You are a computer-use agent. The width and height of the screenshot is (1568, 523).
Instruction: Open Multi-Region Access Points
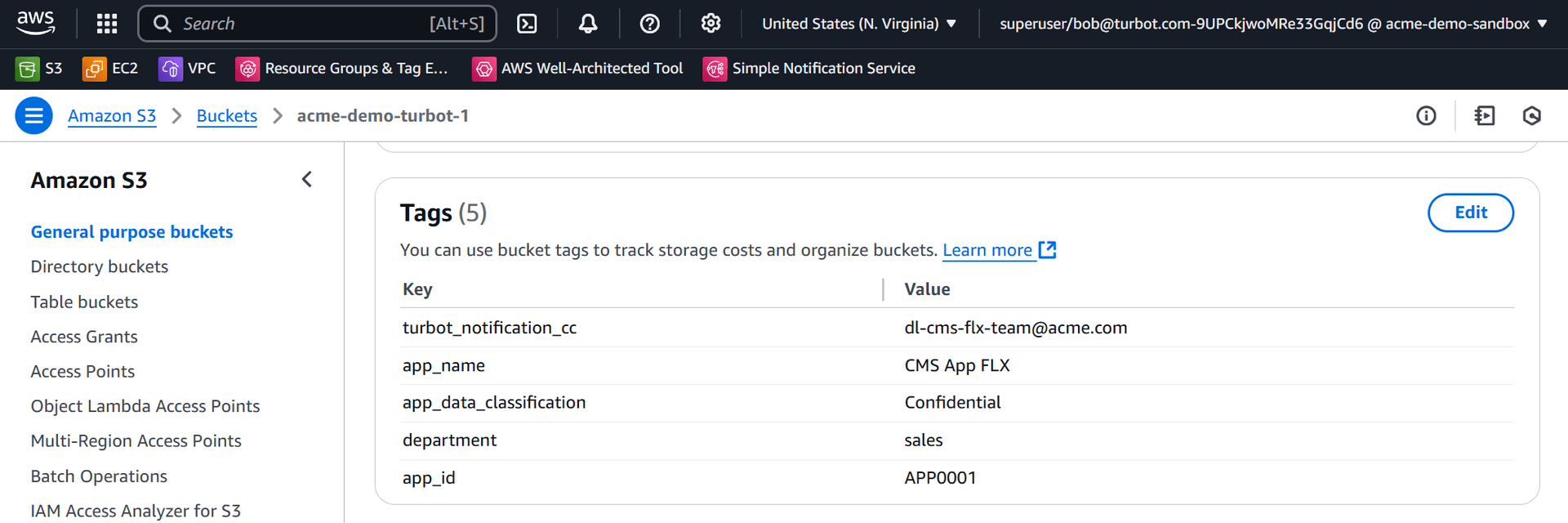click(x=136, y=441)
